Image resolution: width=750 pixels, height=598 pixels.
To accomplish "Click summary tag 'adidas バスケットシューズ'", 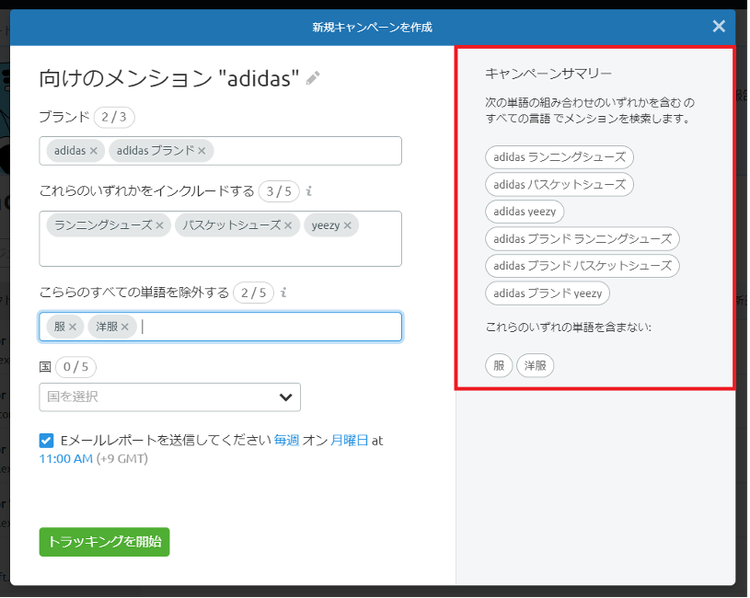I will coord(559,184).
